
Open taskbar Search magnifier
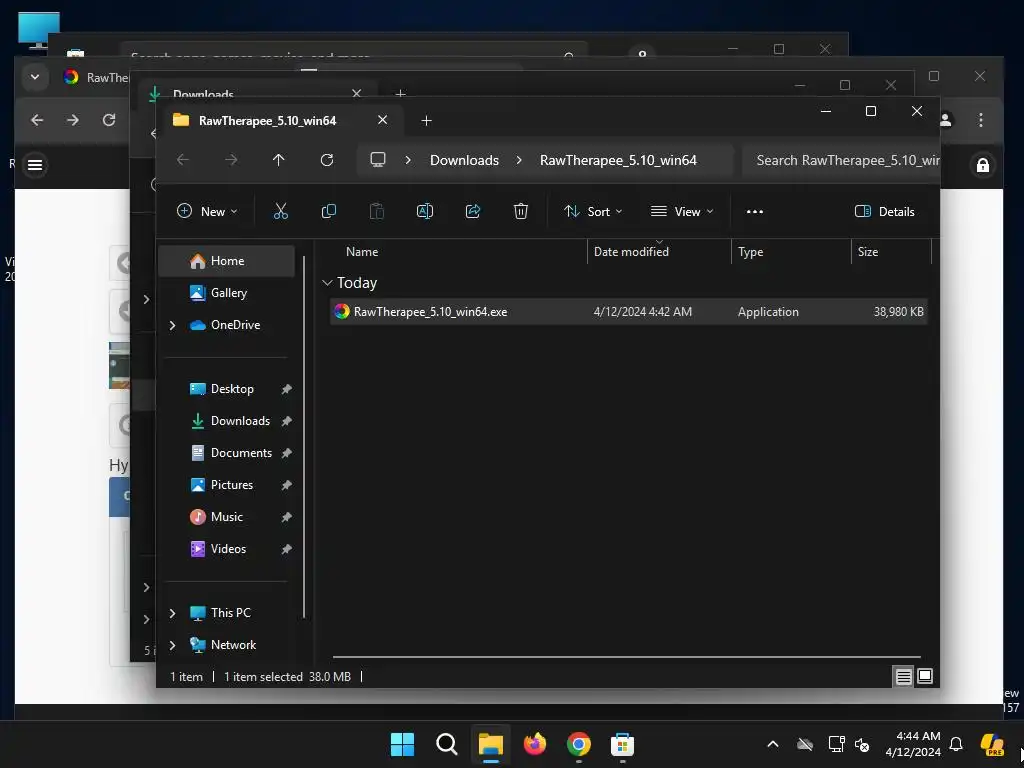click(447, 744)
